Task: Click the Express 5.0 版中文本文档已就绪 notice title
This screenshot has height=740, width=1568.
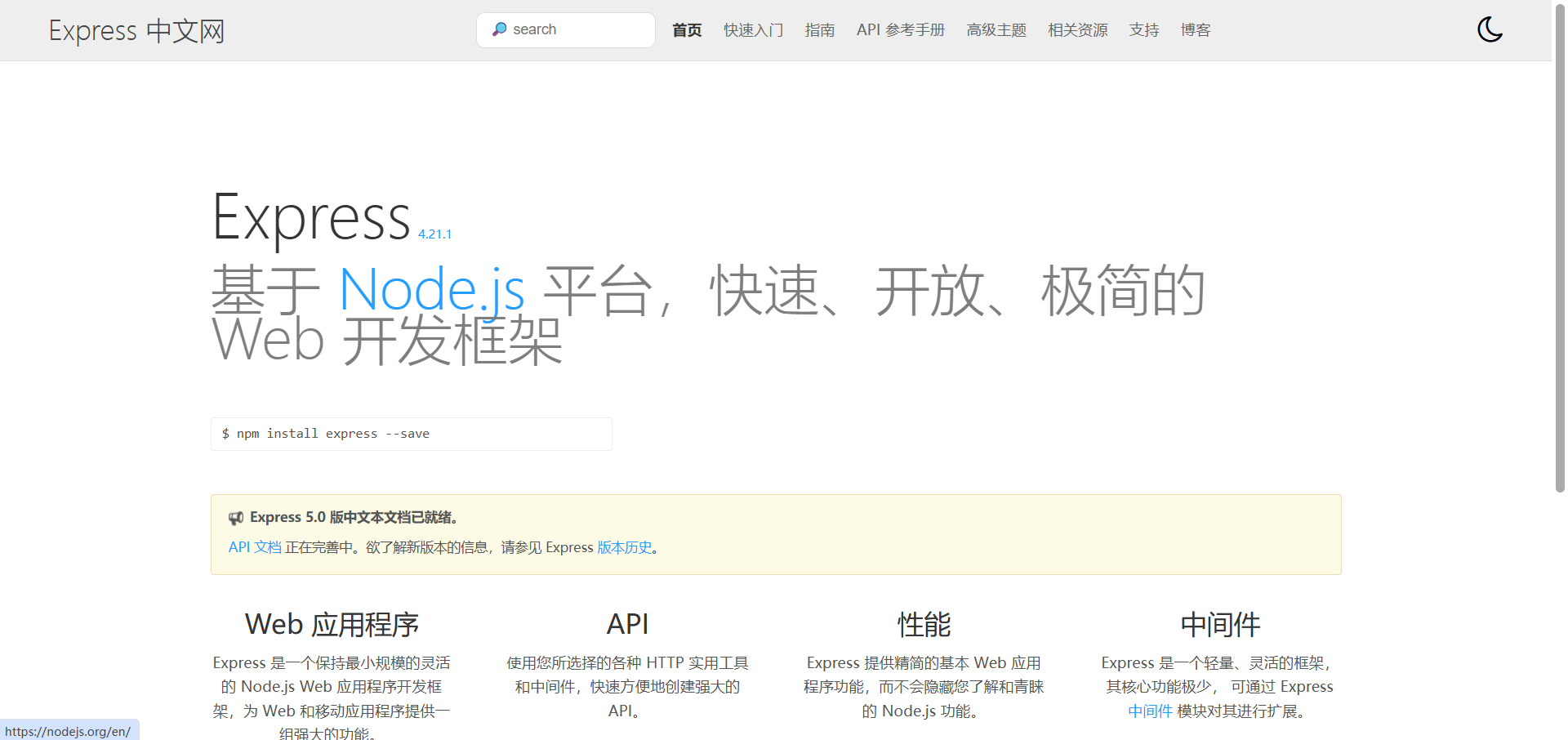Action: tap(354, 518)
